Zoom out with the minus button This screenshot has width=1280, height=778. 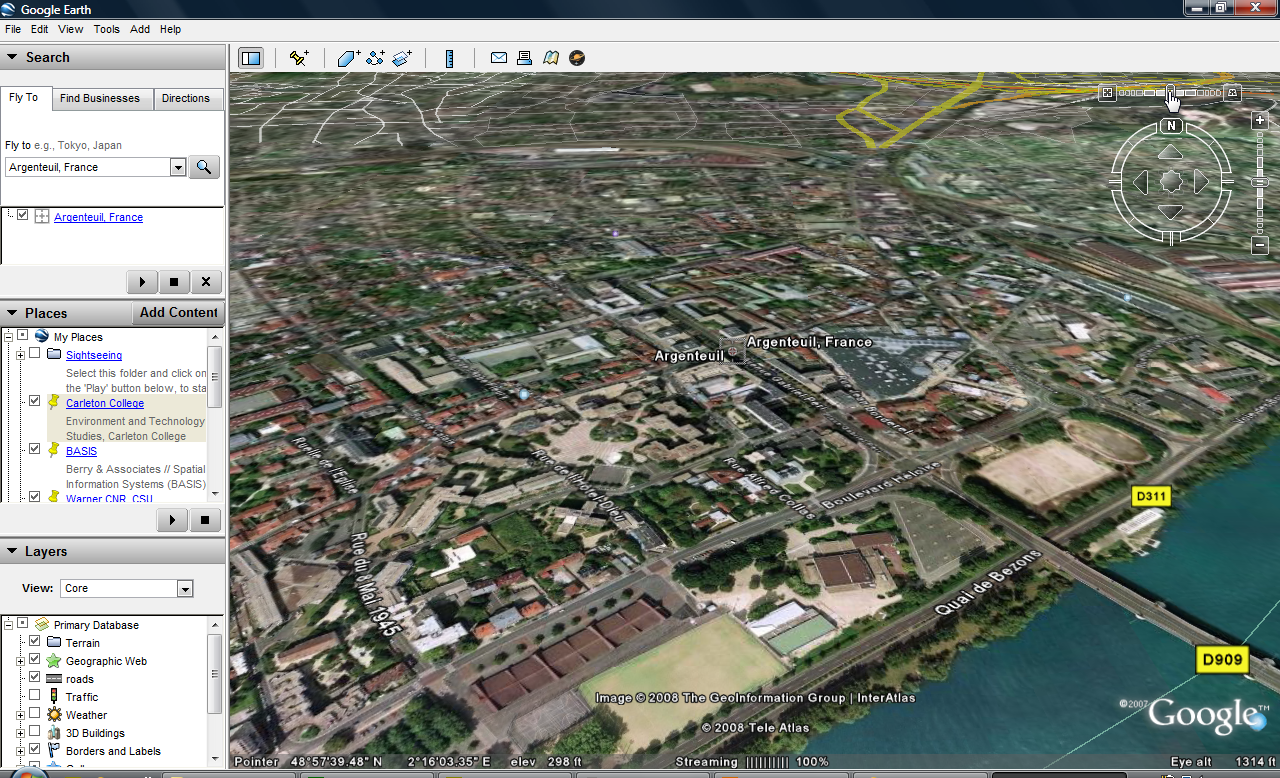pos(1260,245)
